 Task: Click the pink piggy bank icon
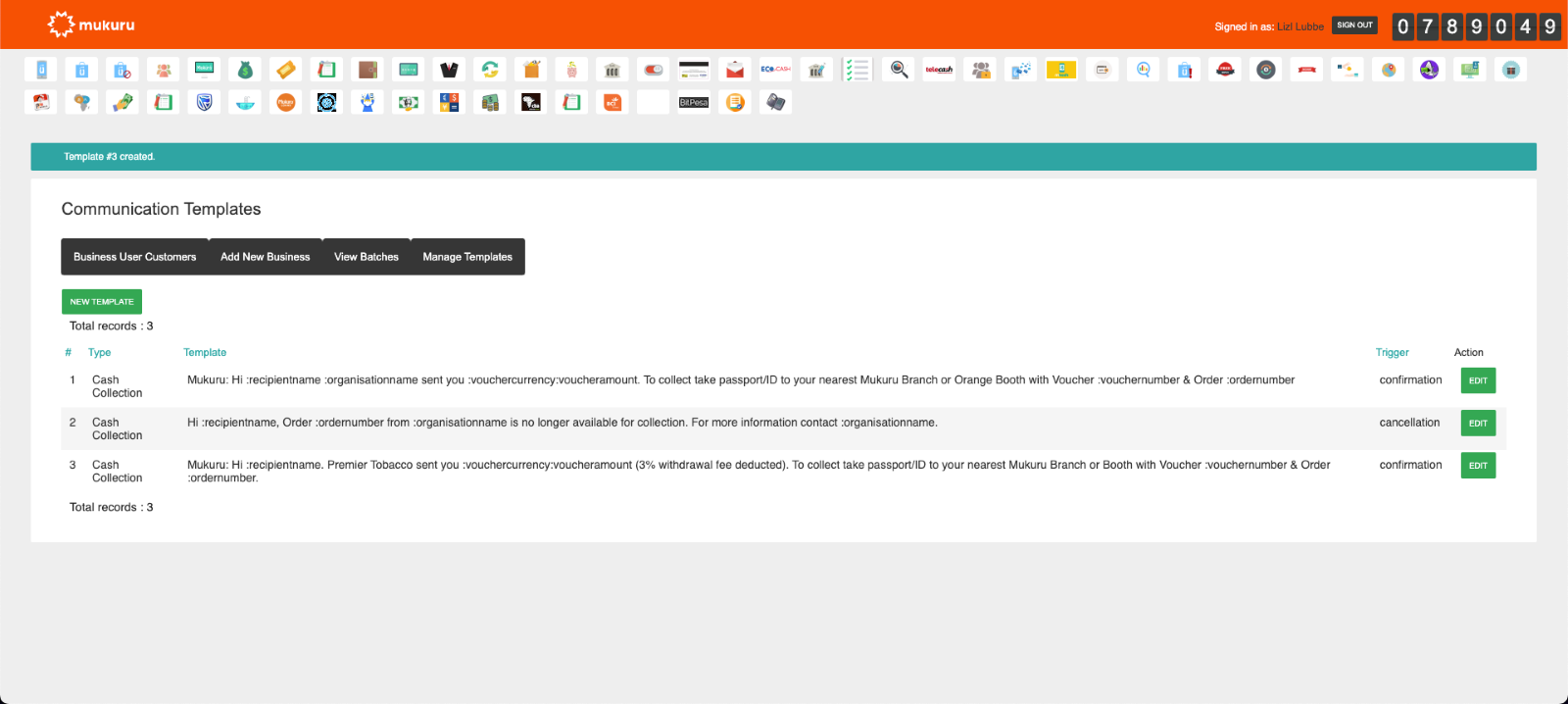571,70
